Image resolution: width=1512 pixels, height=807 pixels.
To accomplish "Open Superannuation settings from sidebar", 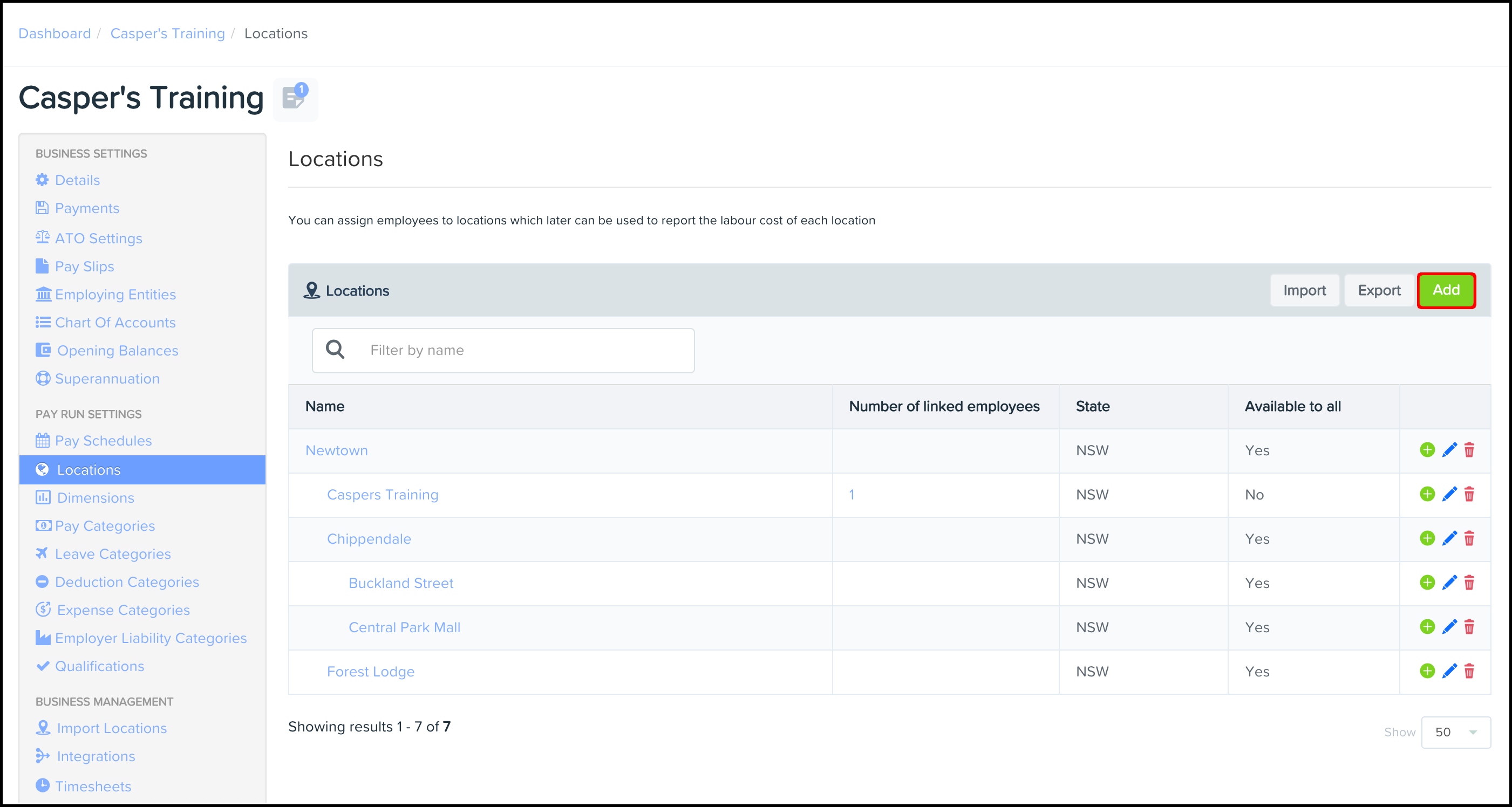I will coord(107,379).
